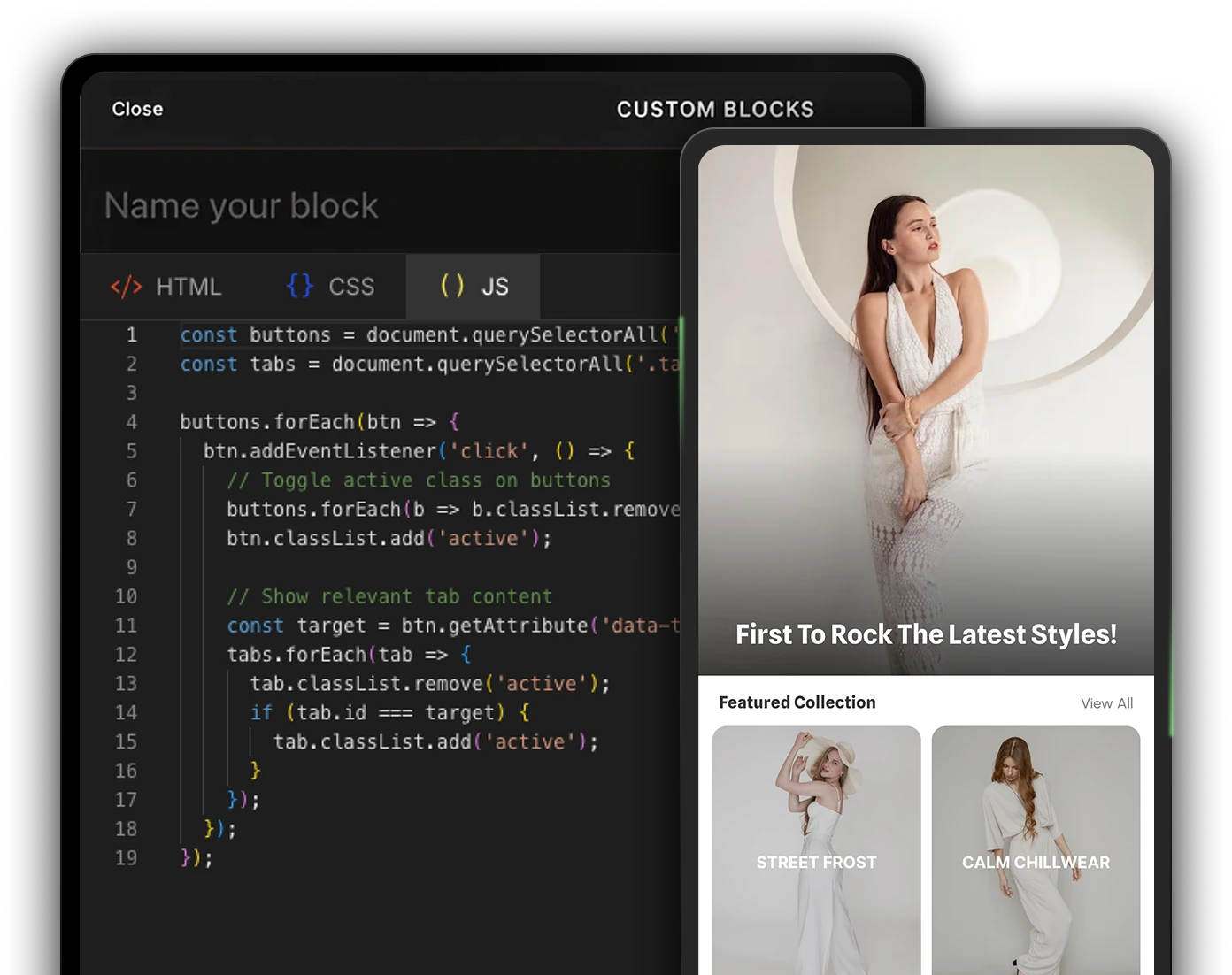Select the JS tab label
Image resolution: width=1232 pixels, height=975 pixels.
pyautogui.click(x=495, y=287)
